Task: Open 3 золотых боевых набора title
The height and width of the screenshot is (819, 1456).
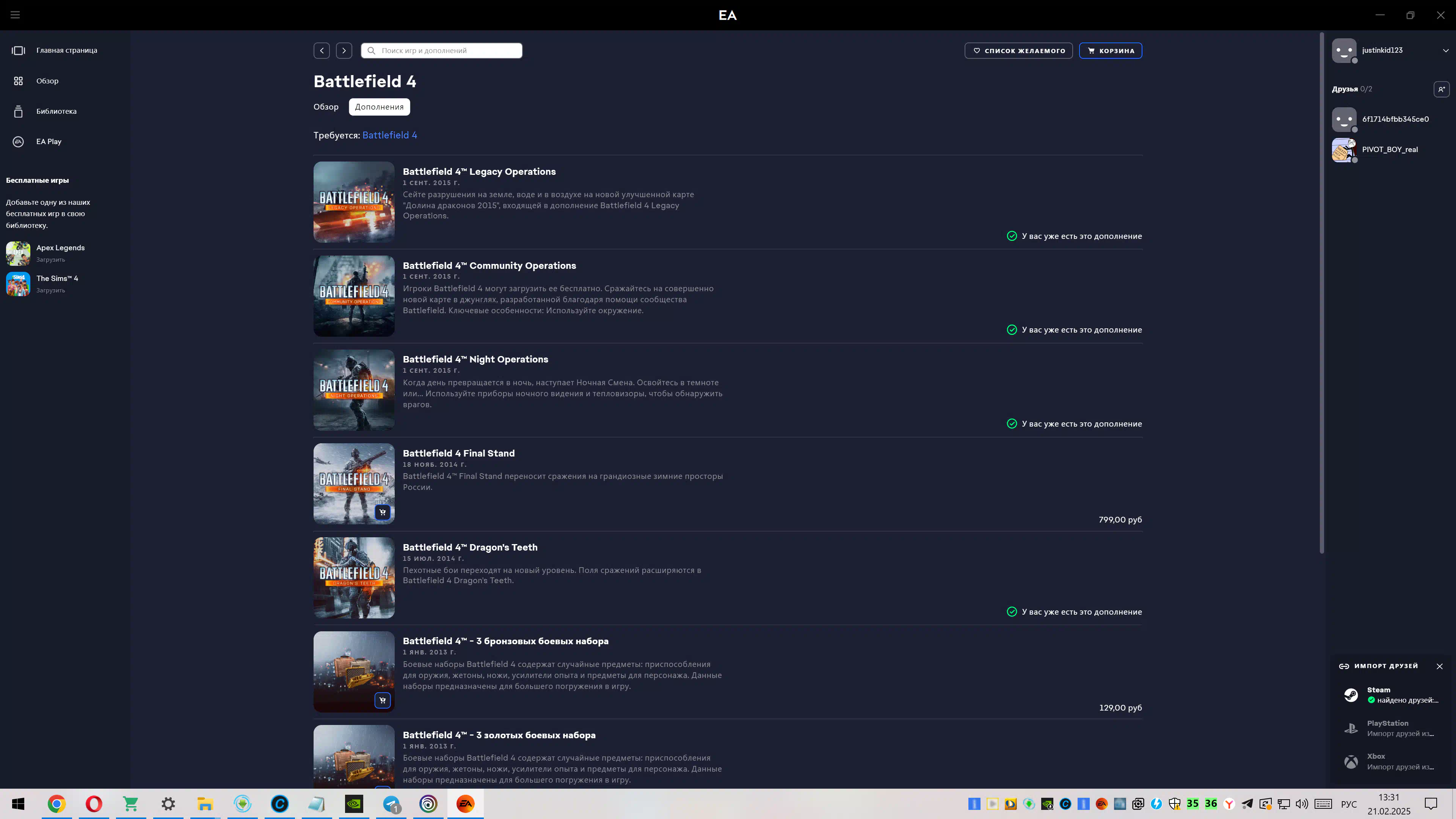Action: [x=499, y=735]
